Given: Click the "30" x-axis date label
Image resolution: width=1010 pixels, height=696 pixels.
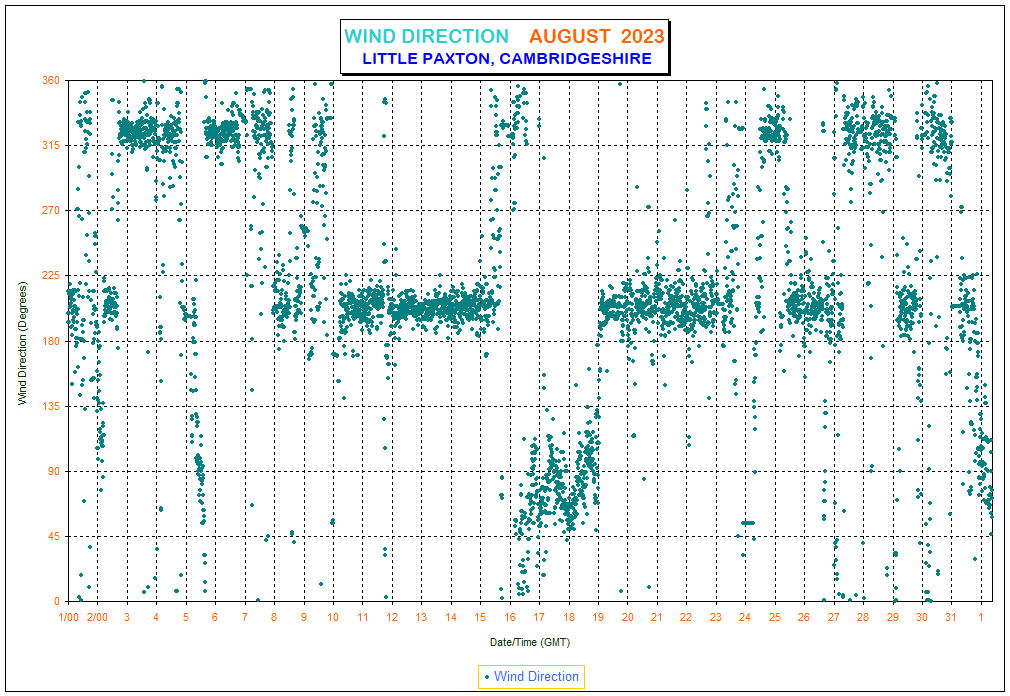Looking at the screenshot, I should click(922, 617).
